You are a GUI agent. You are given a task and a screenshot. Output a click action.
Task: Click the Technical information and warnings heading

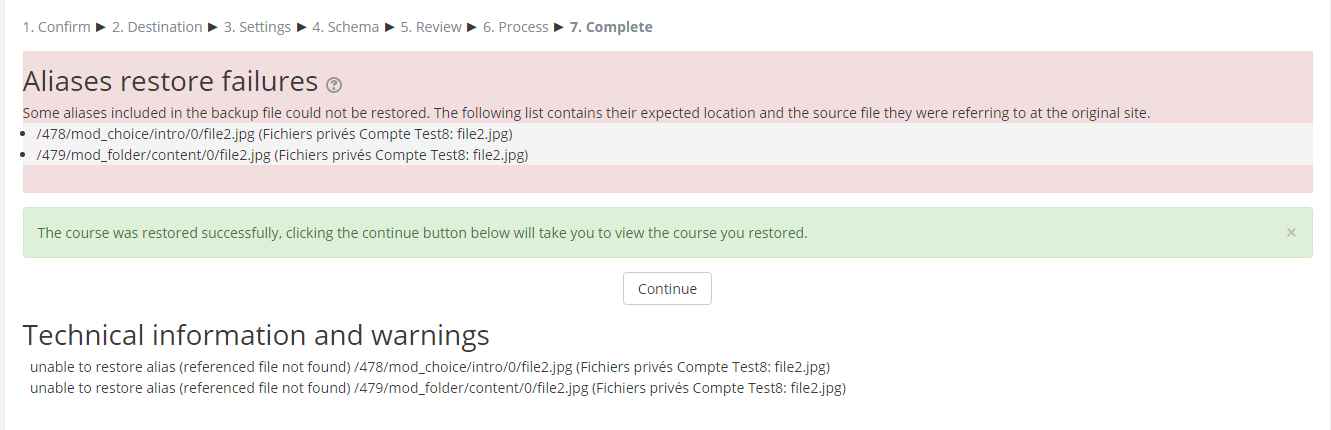click(256, 334)
